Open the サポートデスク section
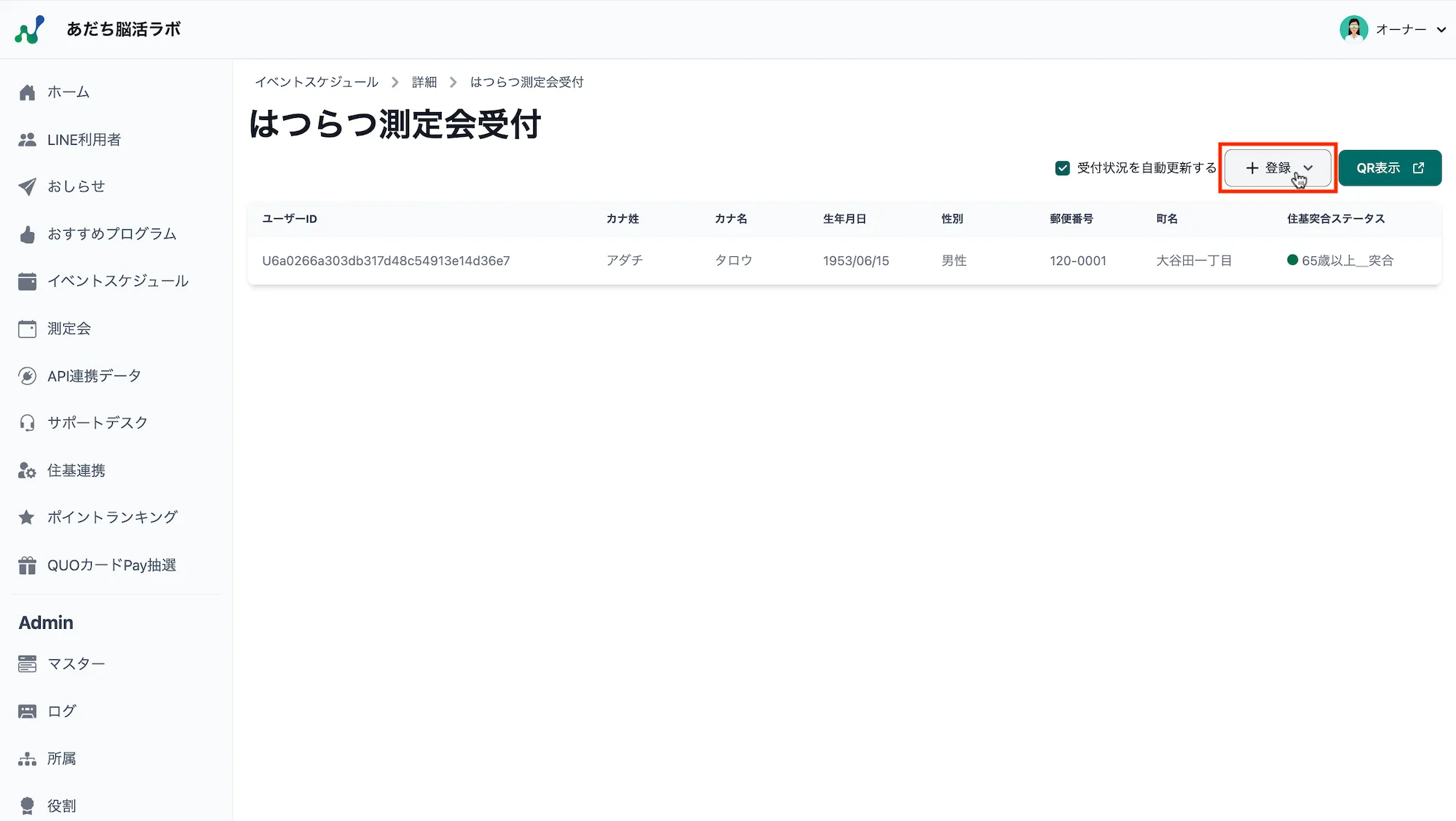Image resolution: width=1456 pixels, height=821 pixels. (x=97, y=423)
